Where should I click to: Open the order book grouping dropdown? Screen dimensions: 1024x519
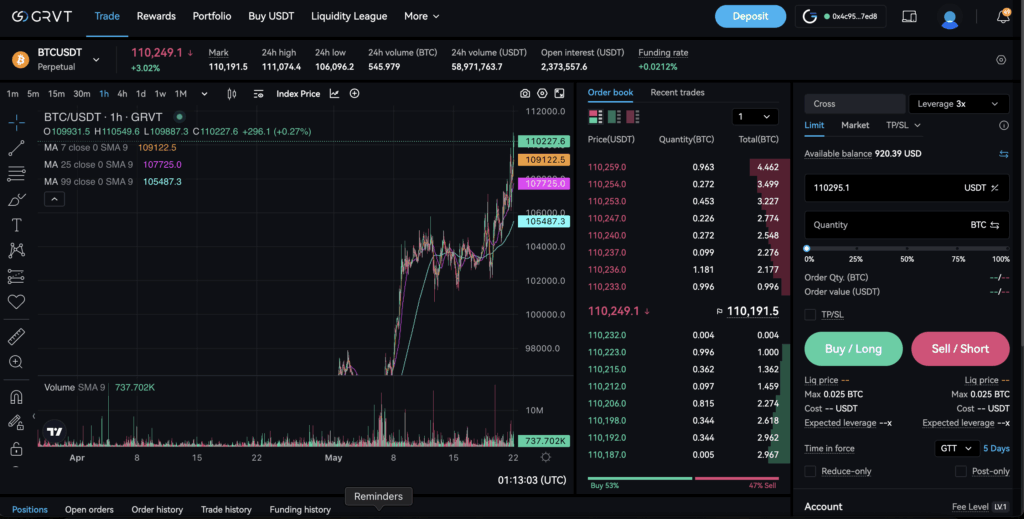754,117
